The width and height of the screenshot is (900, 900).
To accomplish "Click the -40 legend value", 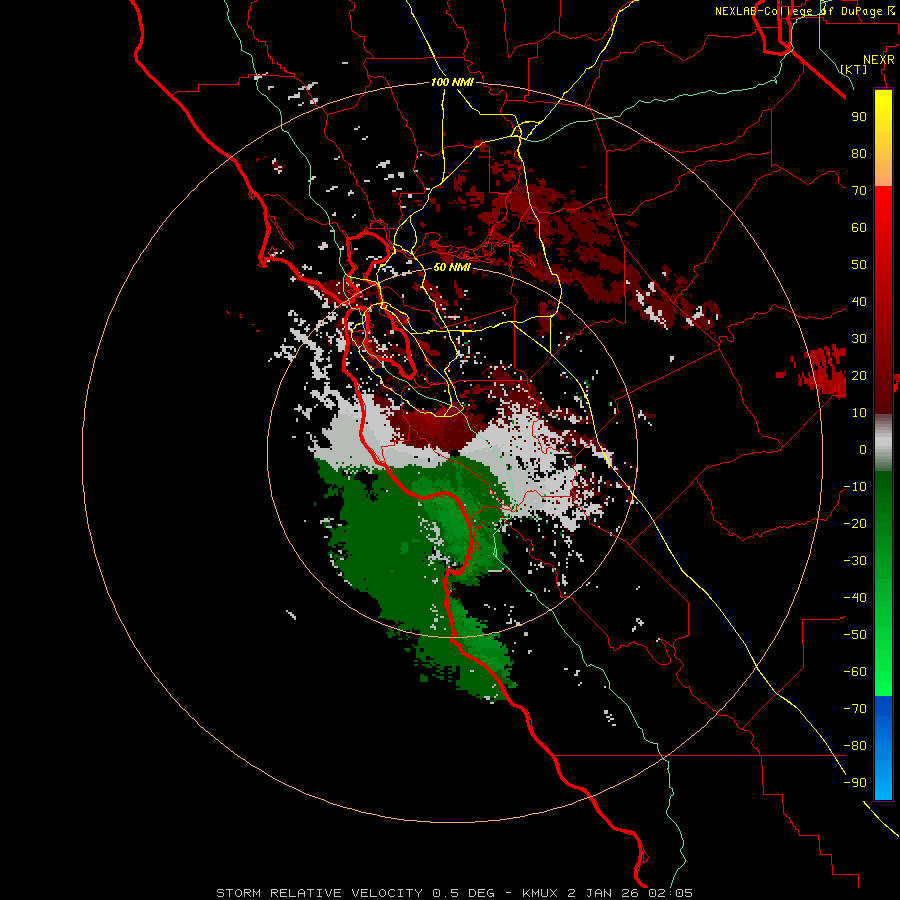I will pos(855,598).
